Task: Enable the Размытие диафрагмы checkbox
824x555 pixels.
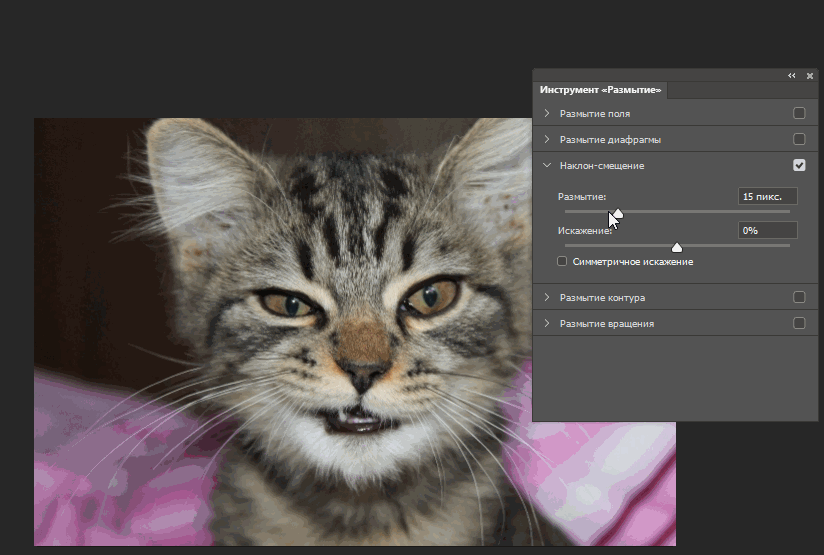Action: tap(799, 139)
